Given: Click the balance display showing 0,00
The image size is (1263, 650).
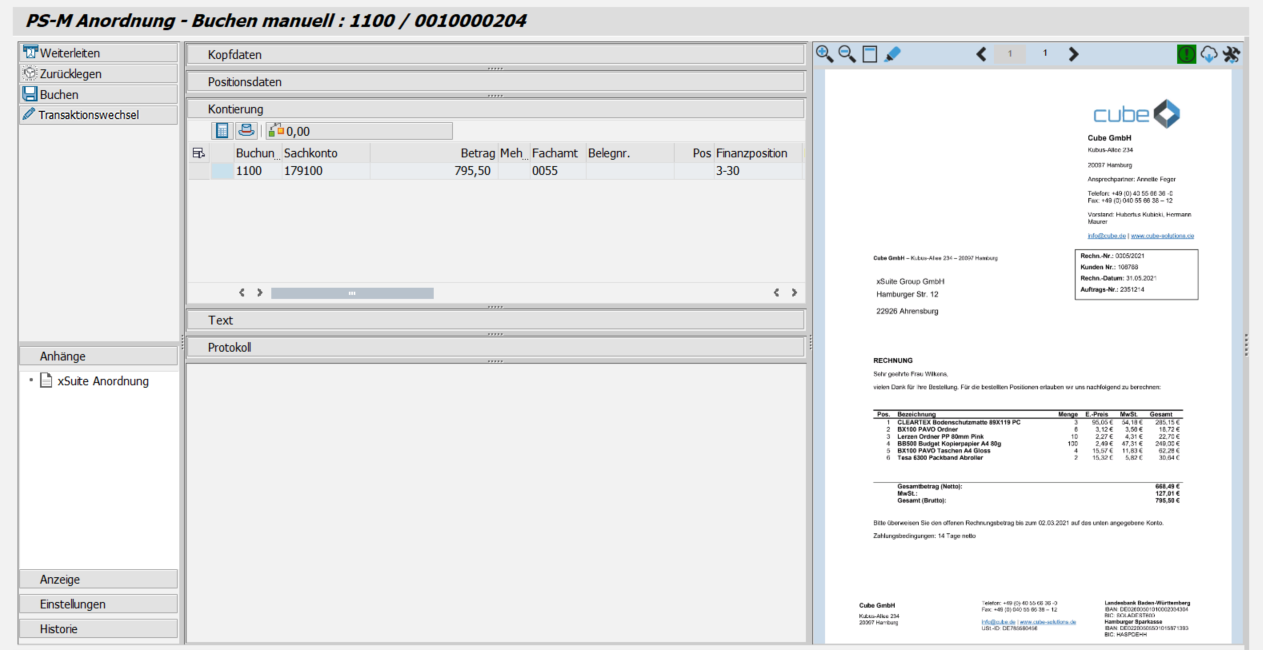Looking at the screenshot, I should click(300, 130).
